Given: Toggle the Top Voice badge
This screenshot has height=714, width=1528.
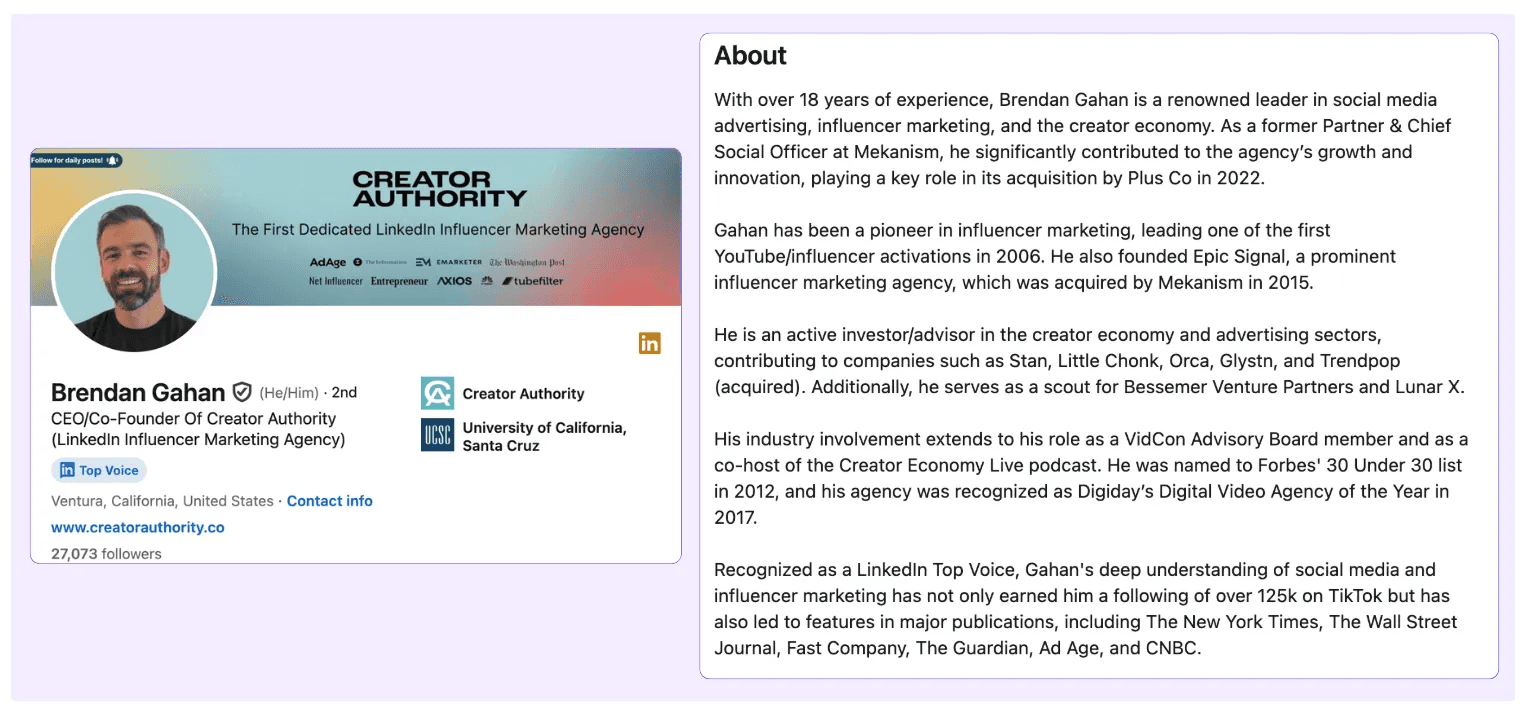Looking at the screenshot, I should click(98, 470).
